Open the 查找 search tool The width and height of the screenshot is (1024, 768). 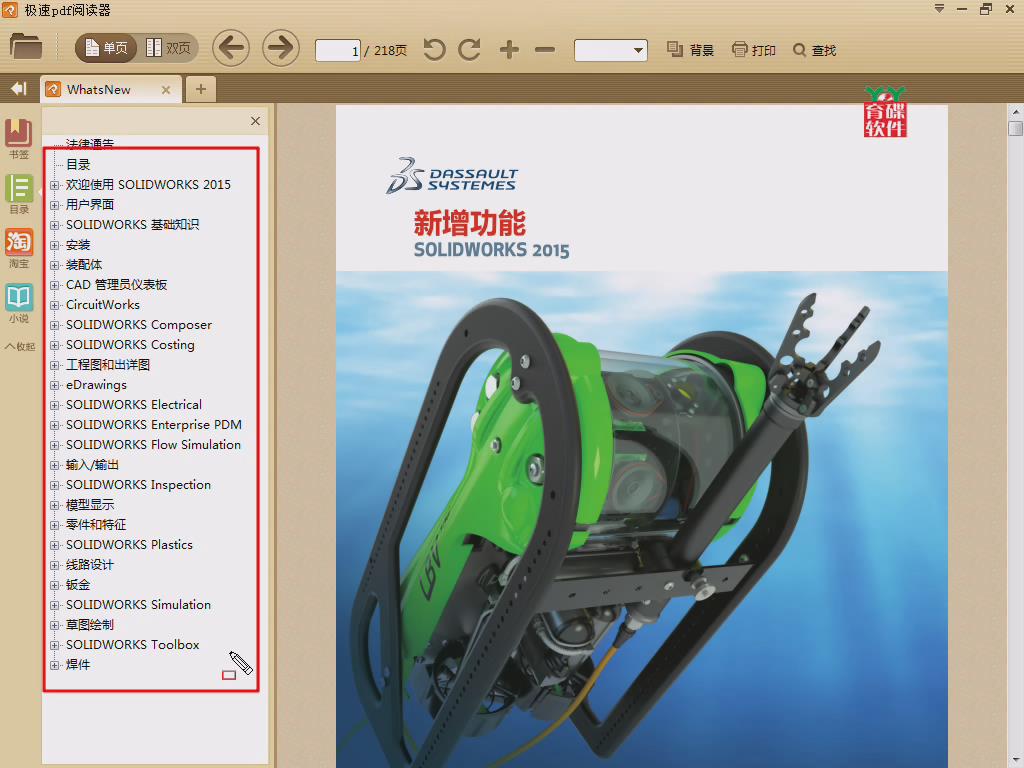(x=814, y=50)
